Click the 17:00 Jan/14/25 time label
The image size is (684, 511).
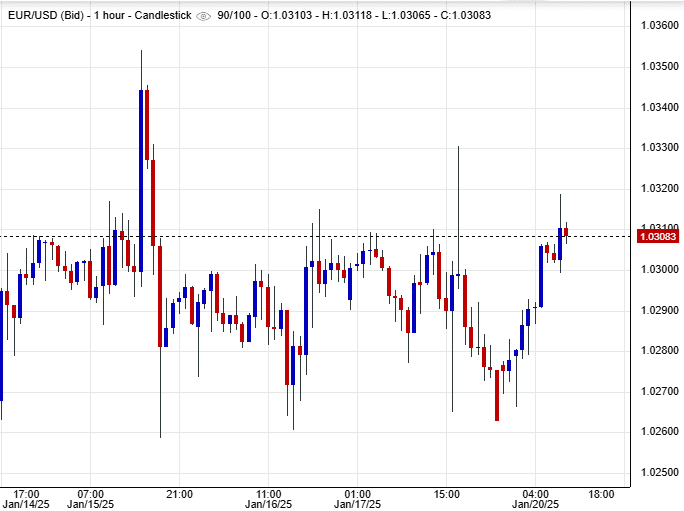[x=26, y=499]
